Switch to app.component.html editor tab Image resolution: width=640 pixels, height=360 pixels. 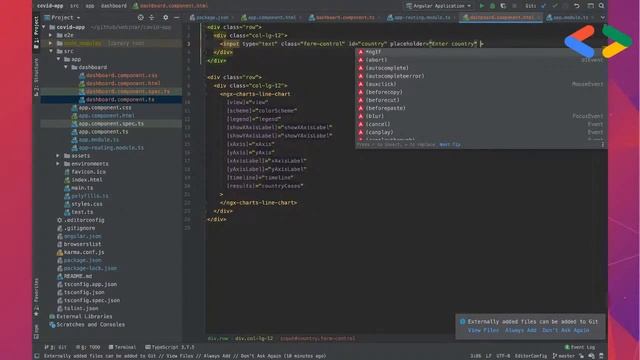click(270, 18)
